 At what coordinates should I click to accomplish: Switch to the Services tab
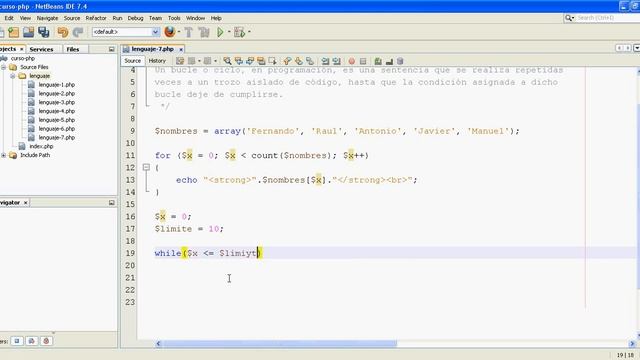point(41,49)
